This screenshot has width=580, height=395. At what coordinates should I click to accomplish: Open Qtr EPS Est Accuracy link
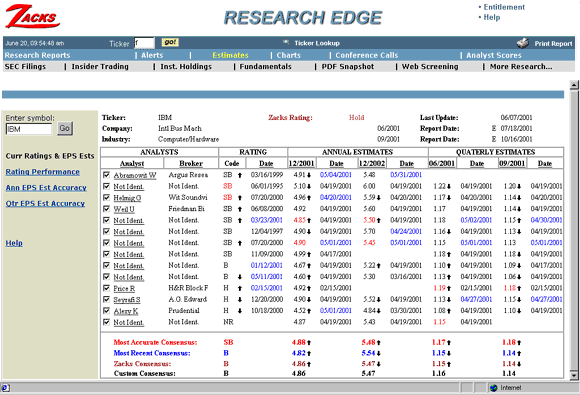pos(45,204)
